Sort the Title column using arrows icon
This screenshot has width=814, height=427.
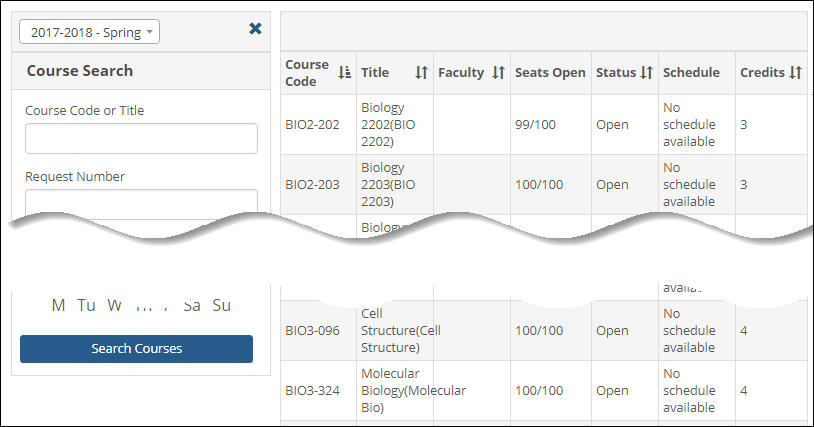click(x=421, y=73)
